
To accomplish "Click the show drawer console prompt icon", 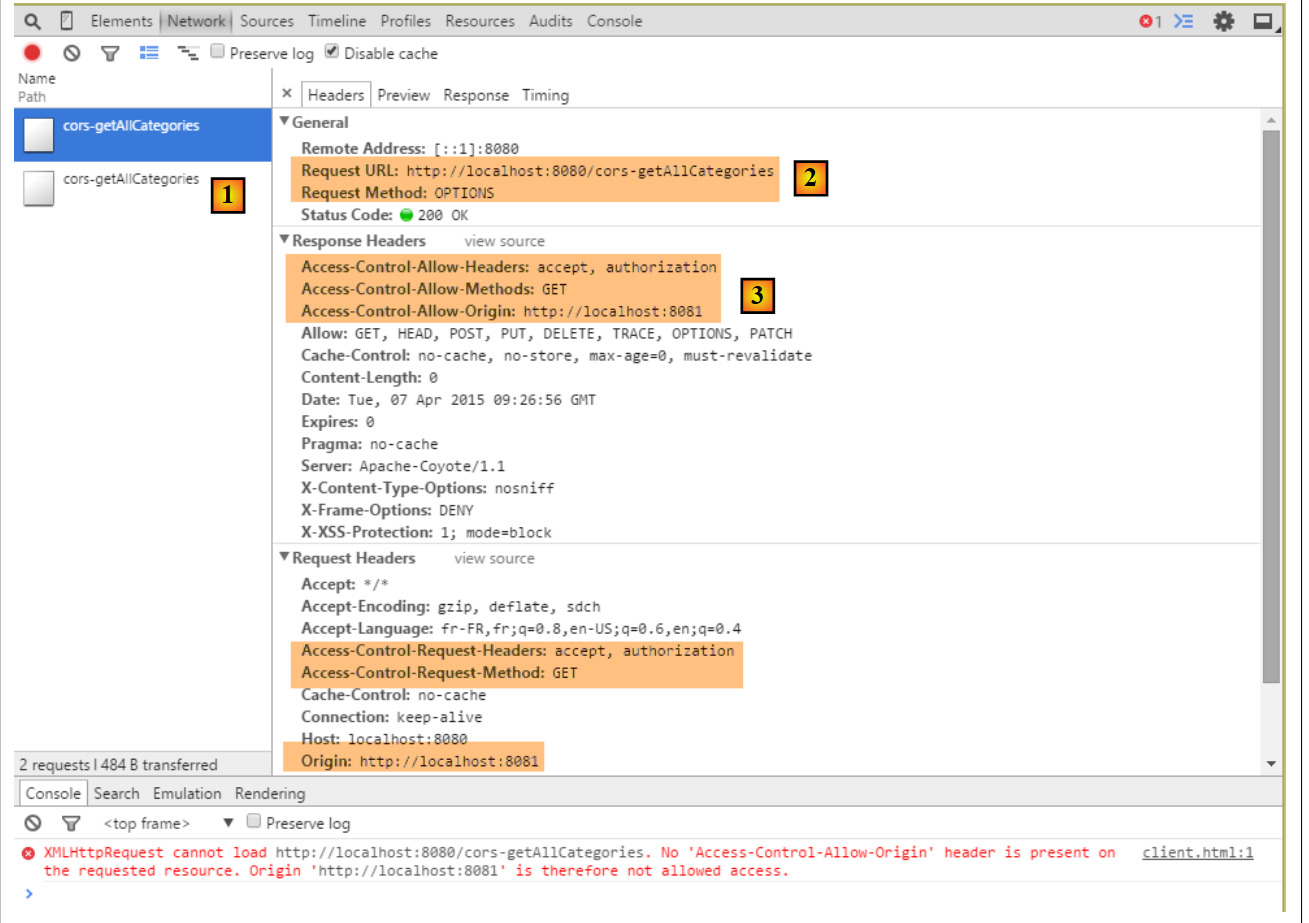I will pos(1184,21).
